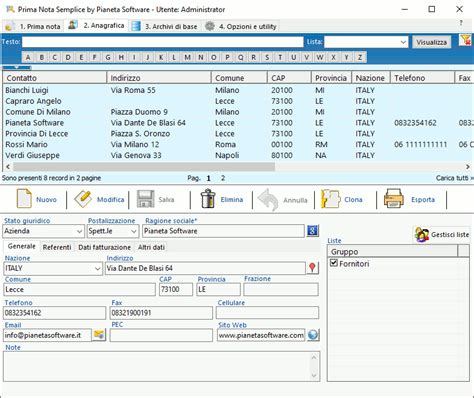Collapse the search panel arrow
Image resolution: width=474 pixels, height=398 pixels.
(x=16, y=68)
